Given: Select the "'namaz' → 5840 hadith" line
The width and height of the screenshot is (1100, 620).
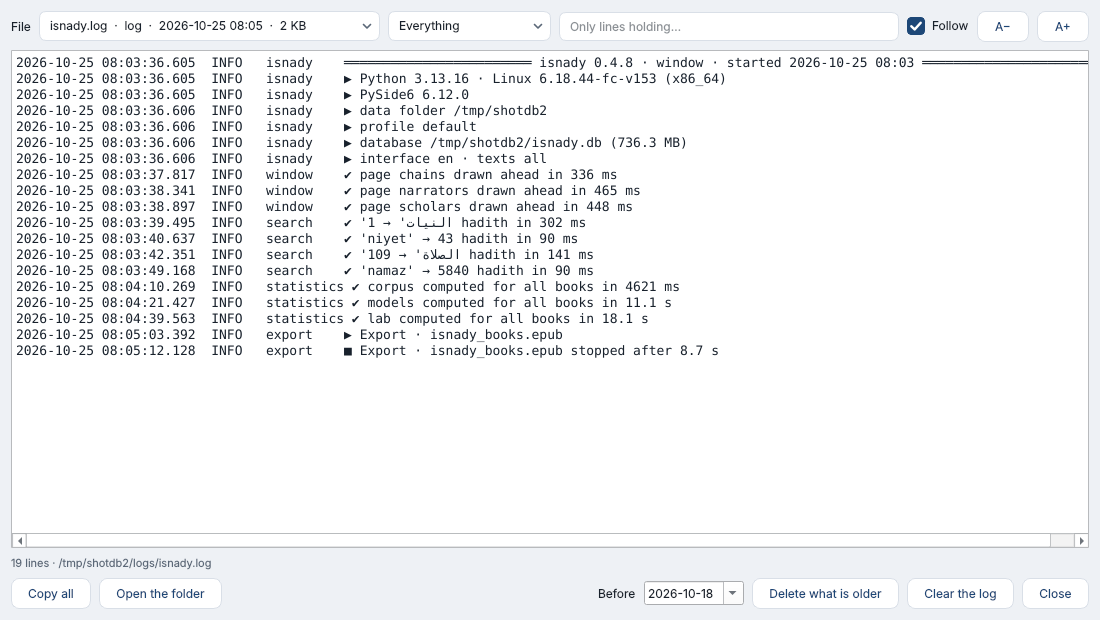Looking at the screenshot, I should click(x=304, y=272).
